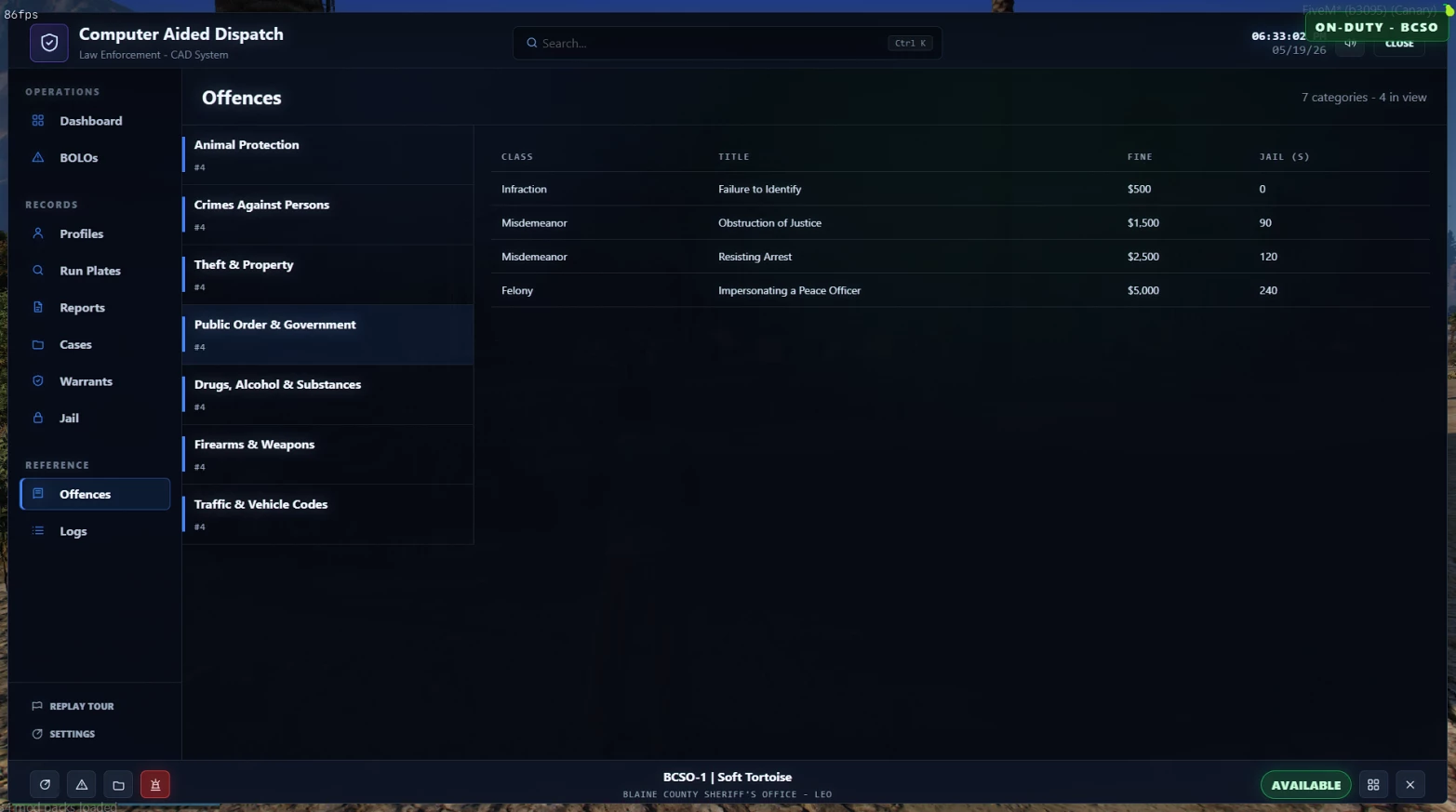The image size is (1456, 812).
Task: Open the Reports section
Action: coord(94,307)
